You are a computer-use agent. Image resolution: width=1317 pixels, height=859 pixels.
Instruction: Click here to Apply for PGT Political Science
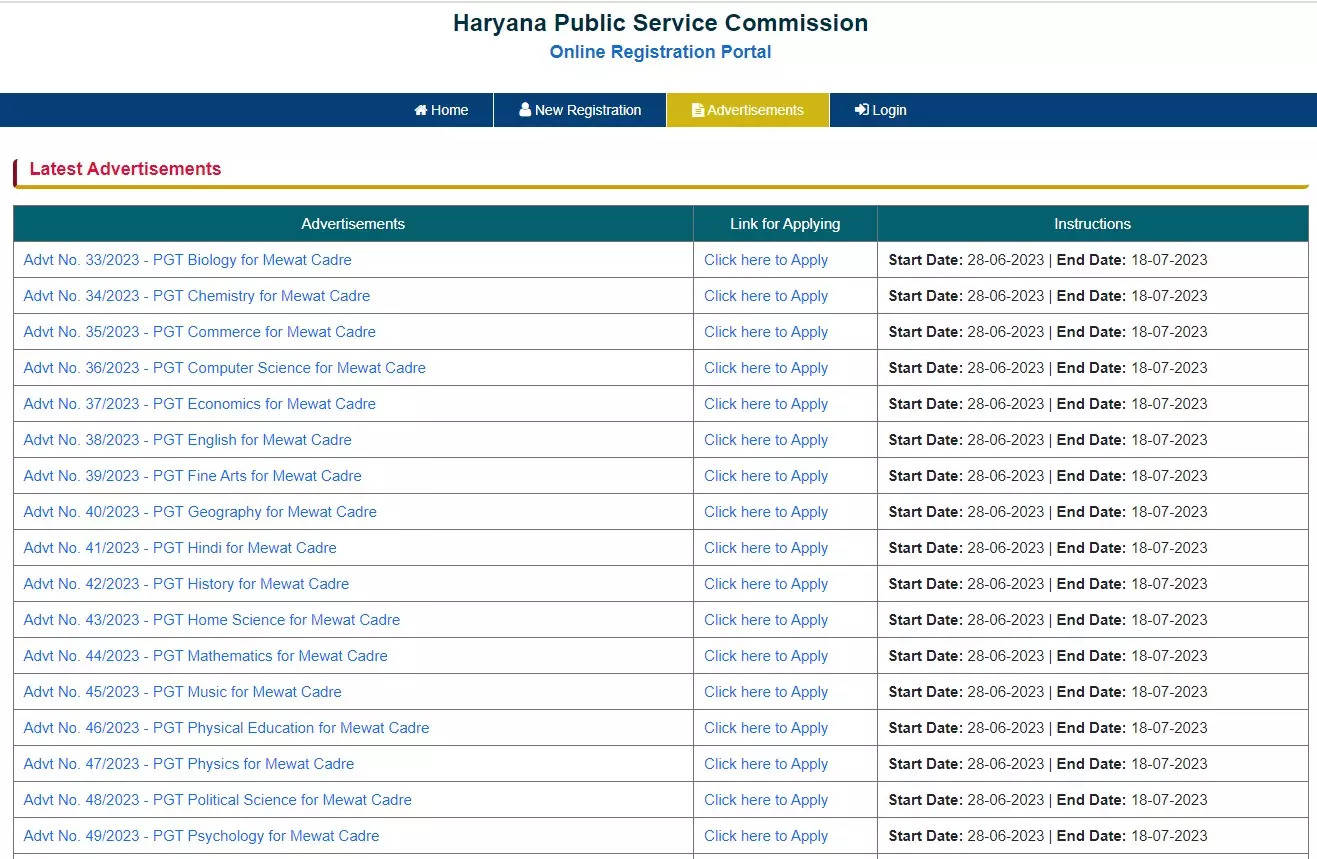(x=766, y=800)
